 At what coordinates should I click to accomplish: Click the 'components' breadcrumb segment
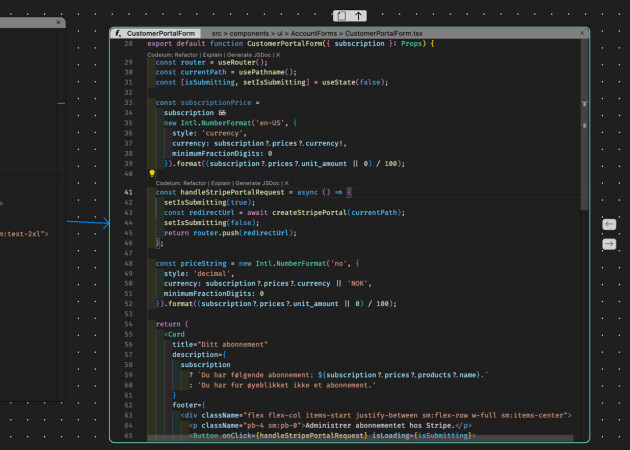pyautogui.click(x=249, y=33)
